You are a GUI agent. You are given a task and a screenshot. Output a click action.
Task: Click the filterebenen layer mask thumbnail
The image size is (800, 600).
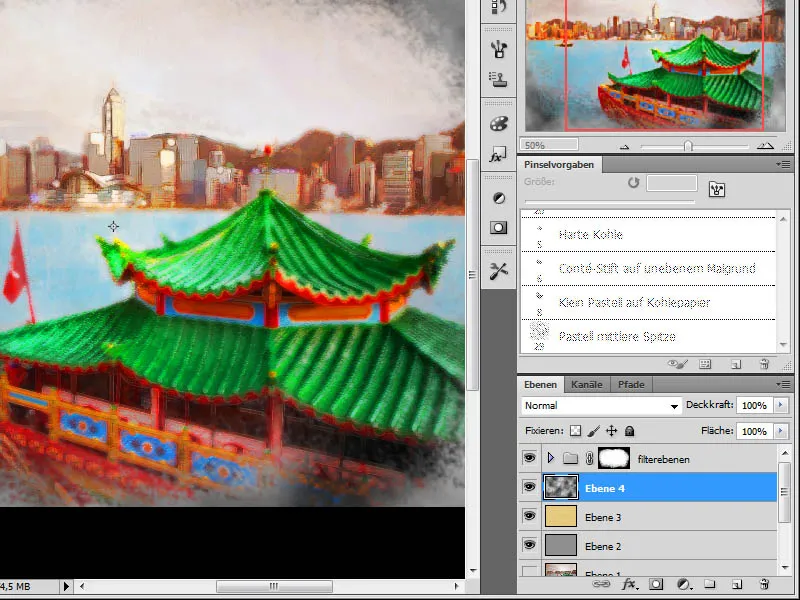coord(614,458)
